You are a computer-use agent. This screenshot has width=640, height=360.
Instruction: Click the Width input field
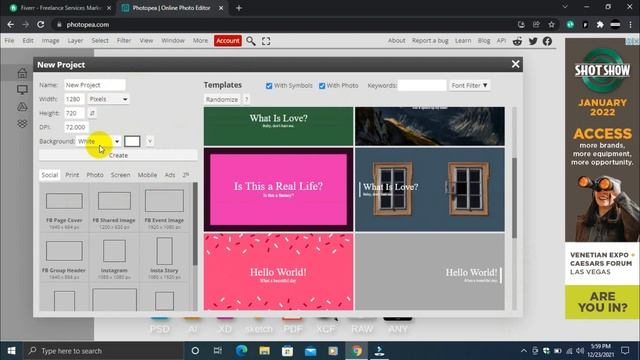click(74, 99)
